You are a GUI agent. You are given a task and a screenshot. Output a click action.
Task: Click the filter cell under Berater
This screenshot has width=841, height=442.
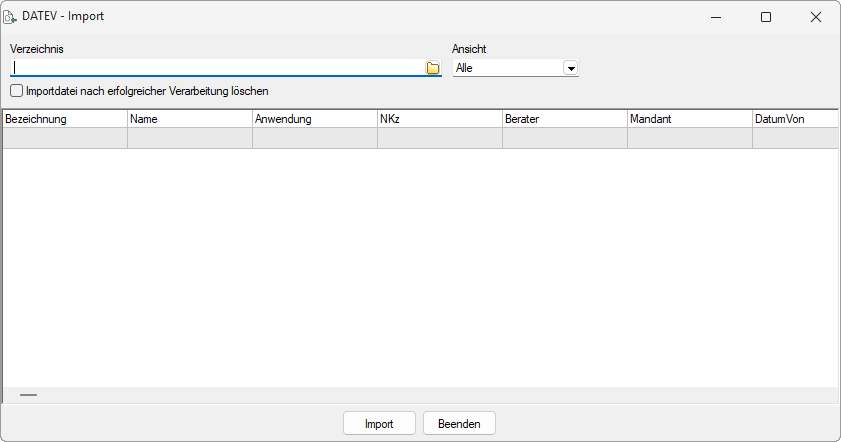coord(564,139)
